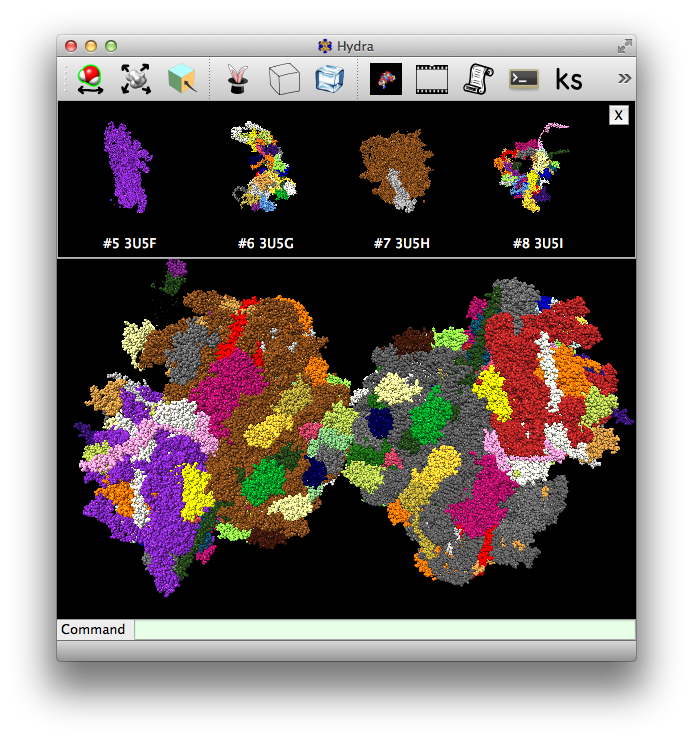Select the #5 3U5F purple model thumbnail
The image size is (693, 740).
[125, 168]
